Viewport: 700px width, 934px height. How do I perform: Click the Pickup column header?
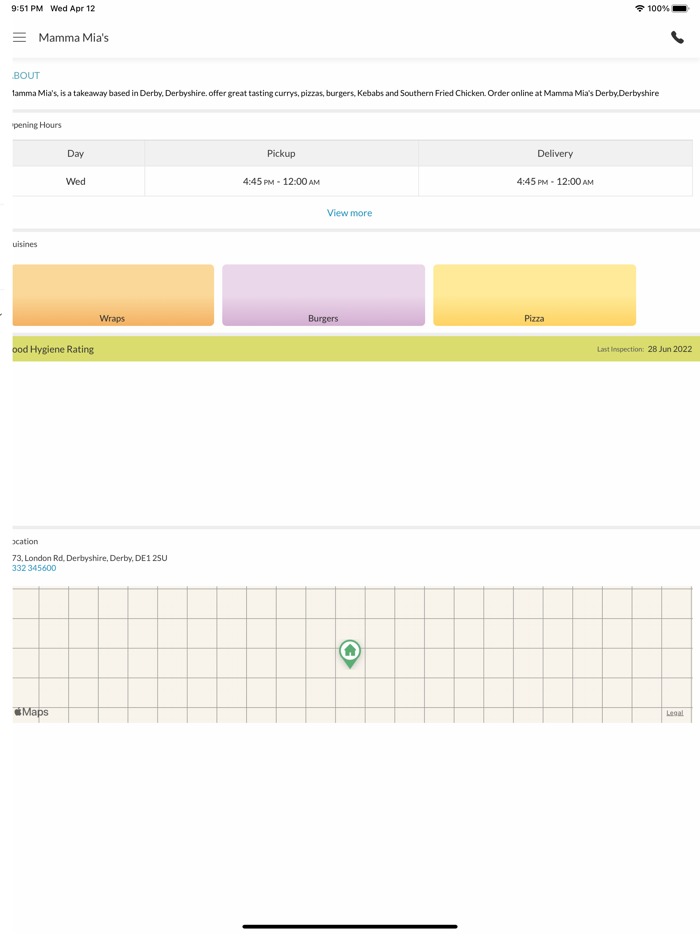(x=281, y=153)
